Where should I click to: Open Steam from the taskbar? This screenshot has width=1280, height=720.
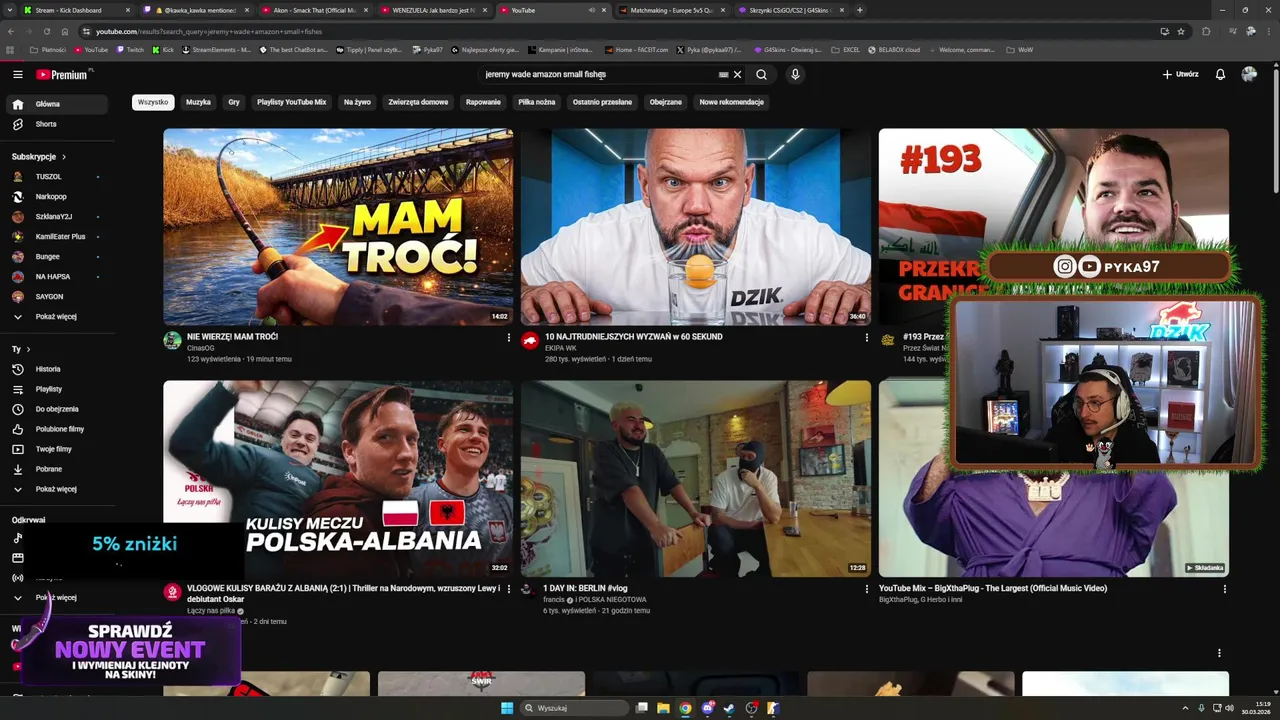point(730,708)
